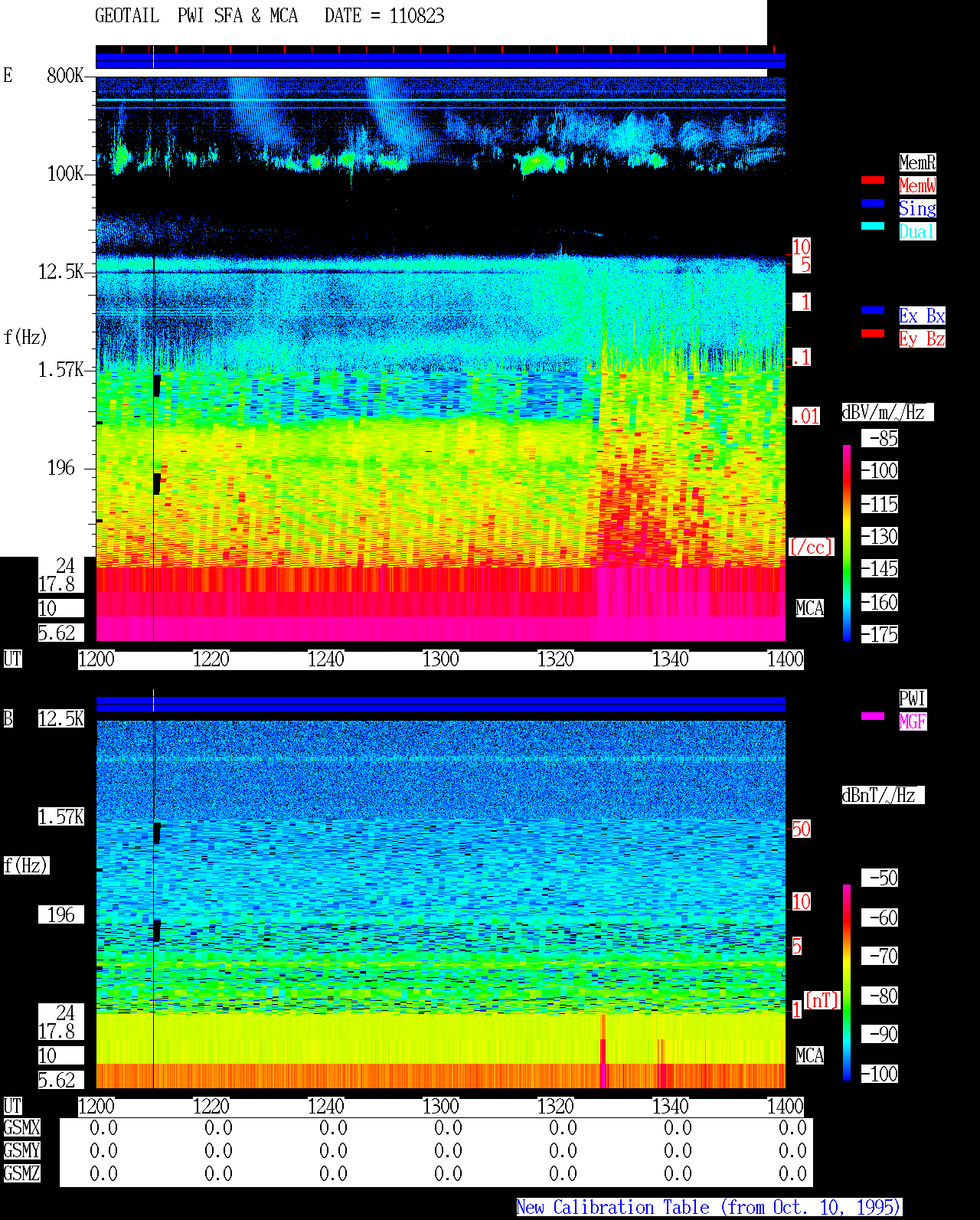Screen dimensions: 980x1220
Task: Click the GSMX value under 1200
Action: pos(103,1128)
